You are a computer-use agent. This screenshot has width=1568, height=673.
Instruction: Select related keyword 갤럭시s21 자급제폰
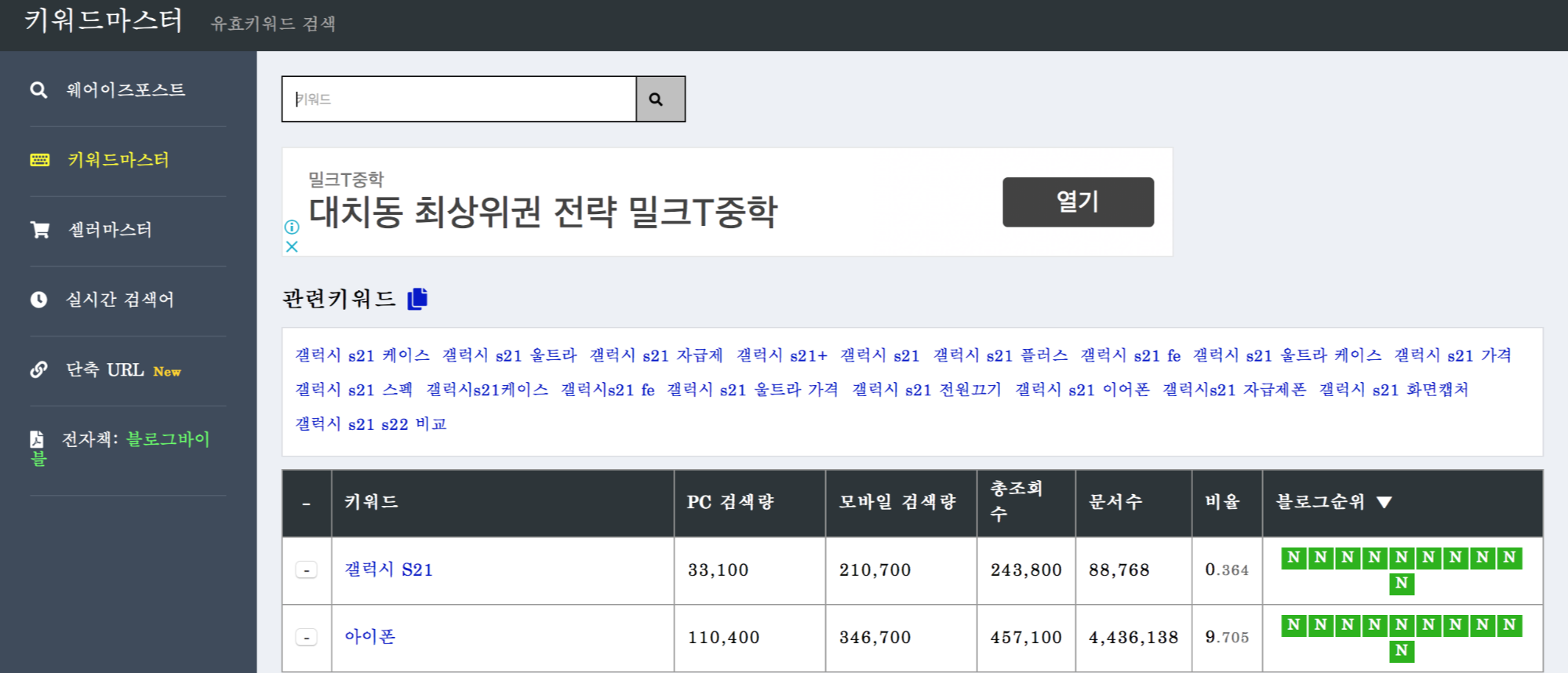click(1235, 390)
